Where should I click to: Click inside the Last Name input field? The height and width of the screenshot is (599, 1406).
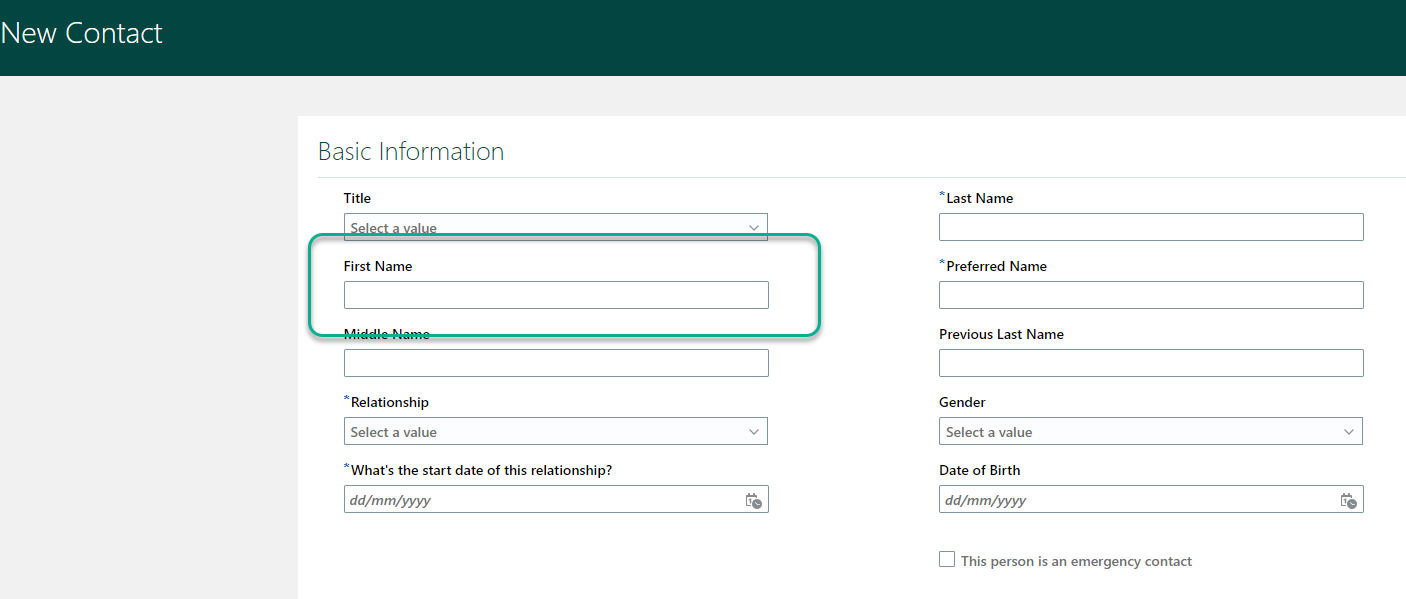point(1150,226)
